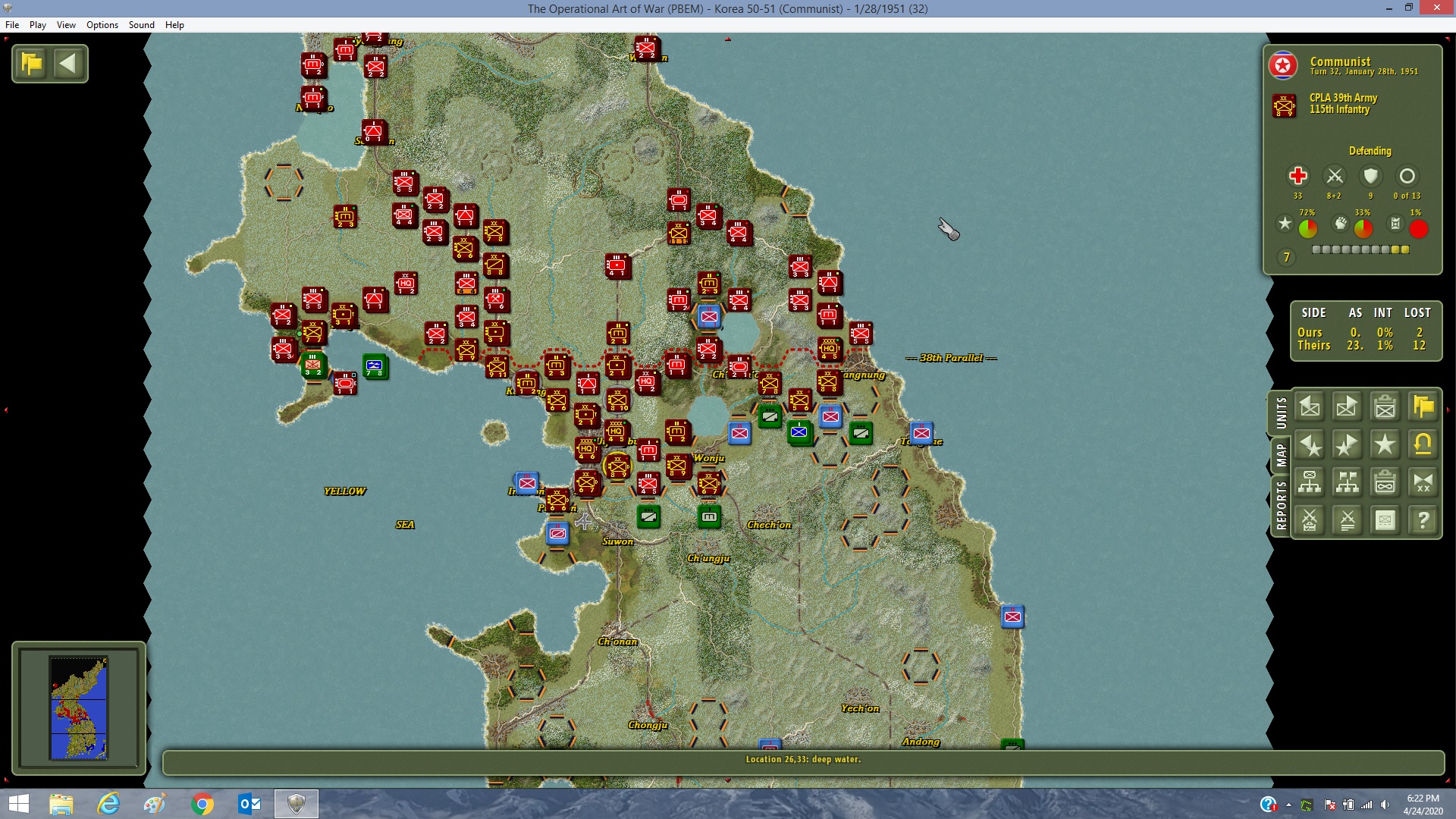The height and width of the screenshot is (819, 1456).
Task: Switch to the REPORTS tab
Action: (x=1281, y=505)
